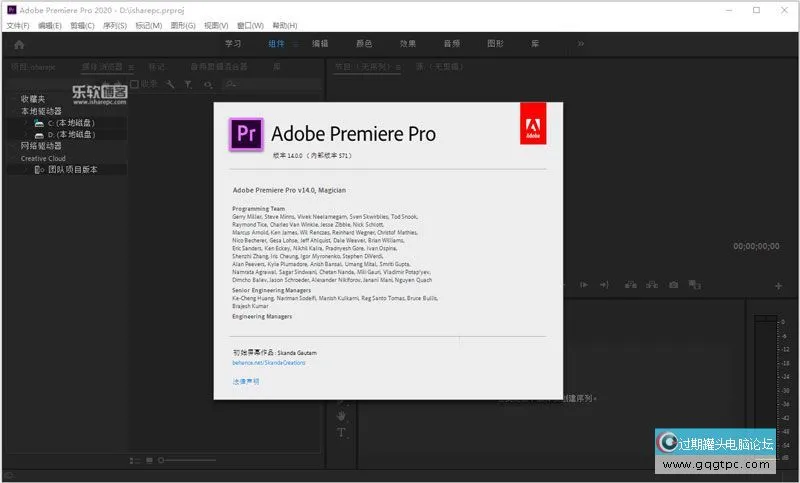The width and height of the screenshot is (800, 483).
Task: Open the filter funnel icon in Media Browser
Action: click(x=188, y=84)
